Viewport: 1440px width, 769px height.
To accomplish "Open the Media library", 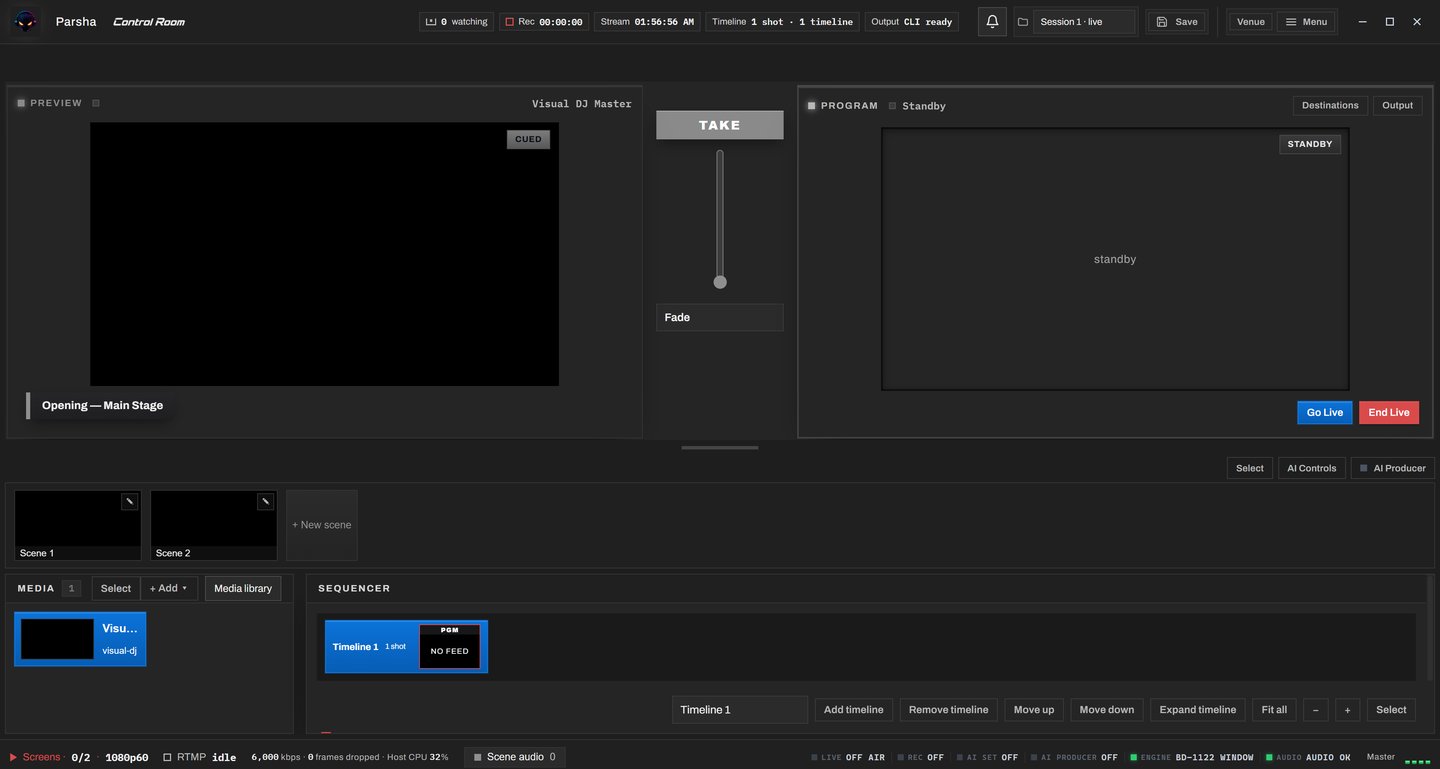I will point(243,588).
